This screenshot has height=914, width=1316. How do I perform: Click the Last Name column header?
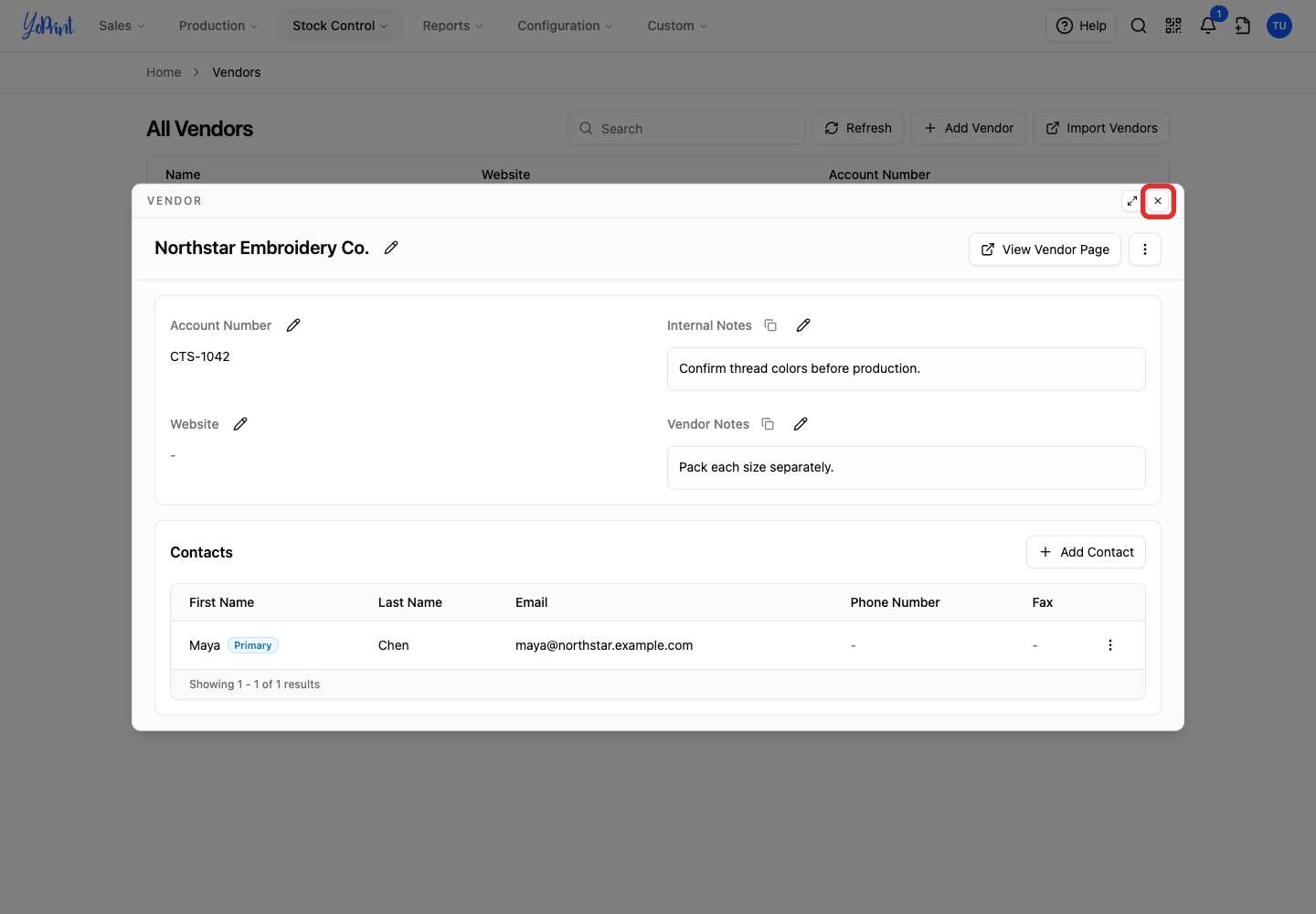[410, 602]
